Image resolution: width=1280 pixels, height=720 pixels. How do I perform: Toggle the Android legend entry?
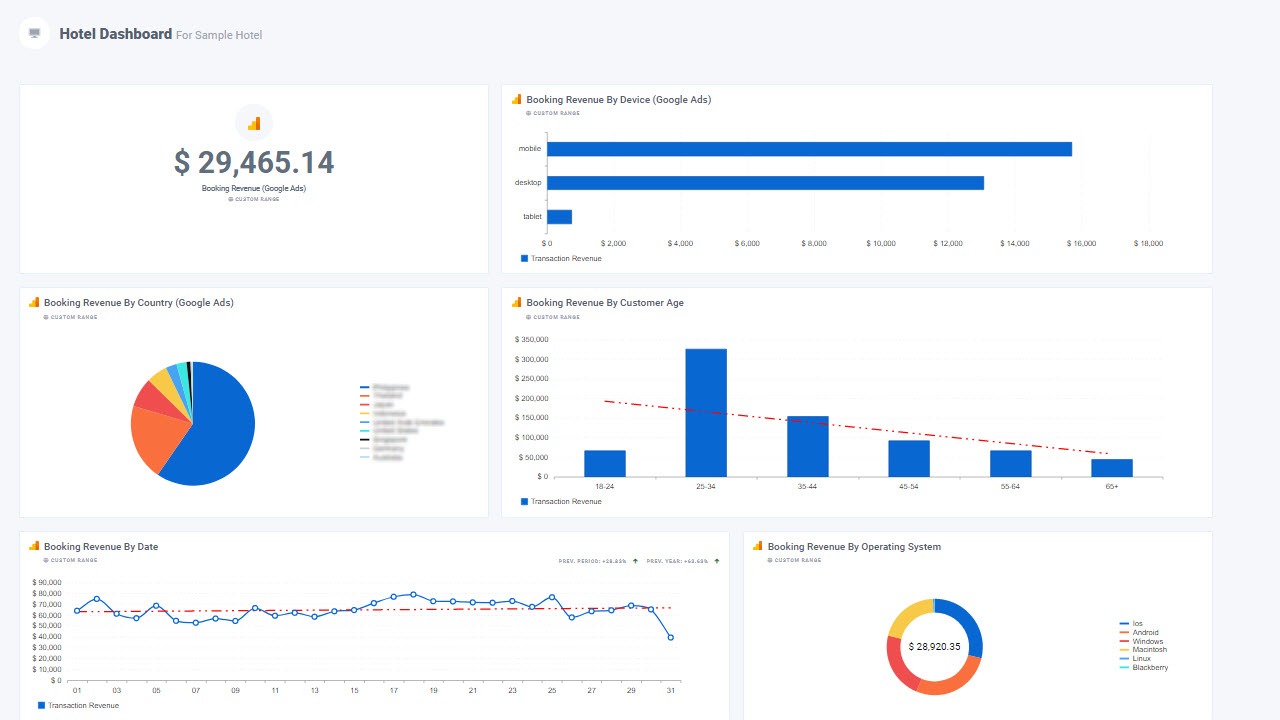pyautogui.click(x=1139, y=632)
